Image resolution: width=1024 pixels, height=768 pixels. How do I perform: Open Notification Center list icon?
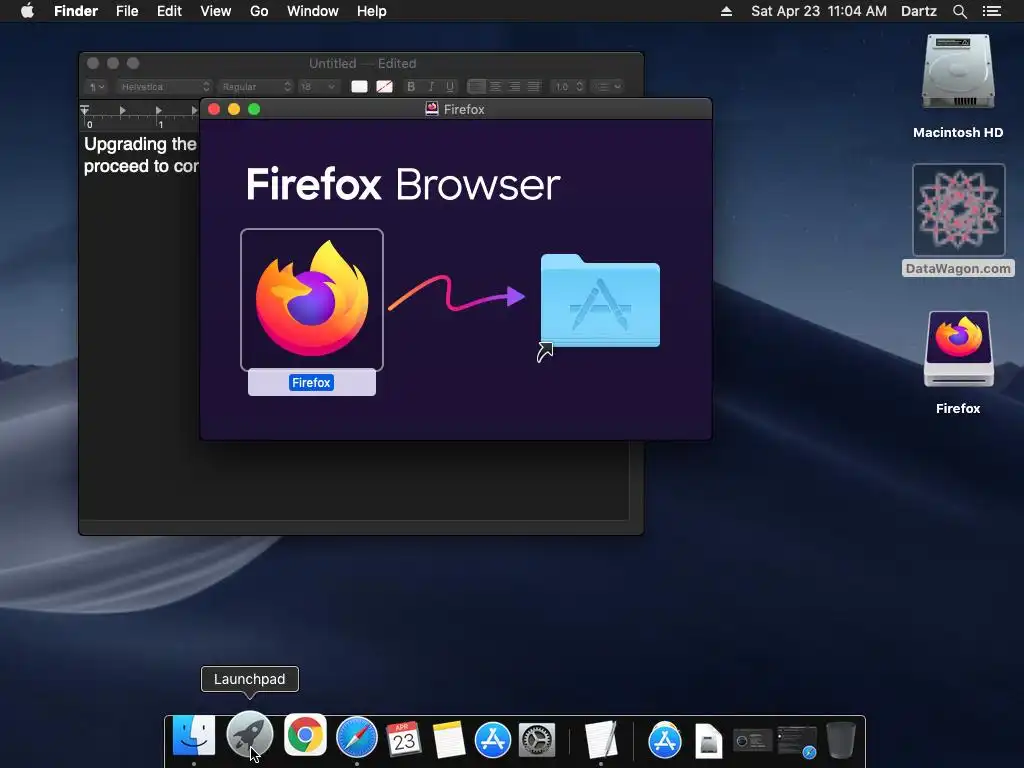[x=992, y=11]
